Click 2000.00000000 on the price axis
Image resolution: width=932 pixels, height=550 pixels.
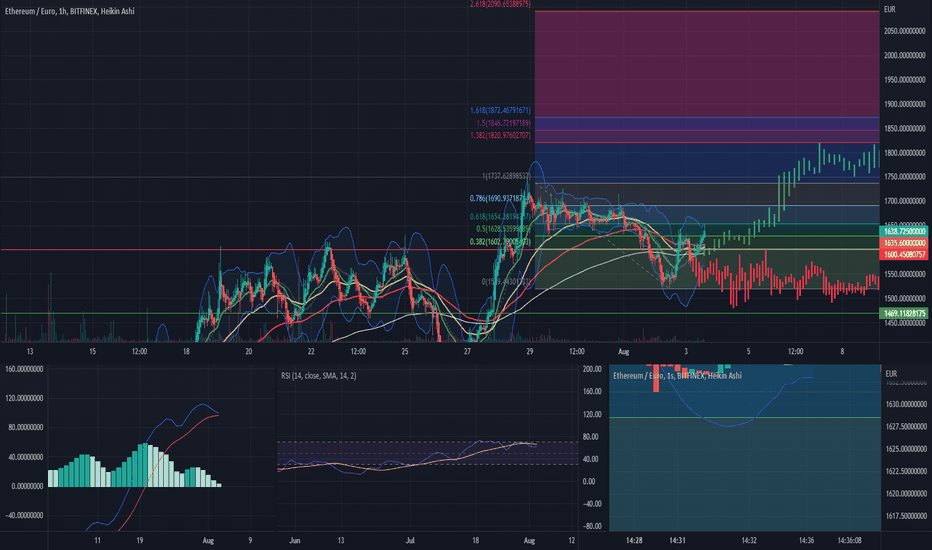click(905, 55)
